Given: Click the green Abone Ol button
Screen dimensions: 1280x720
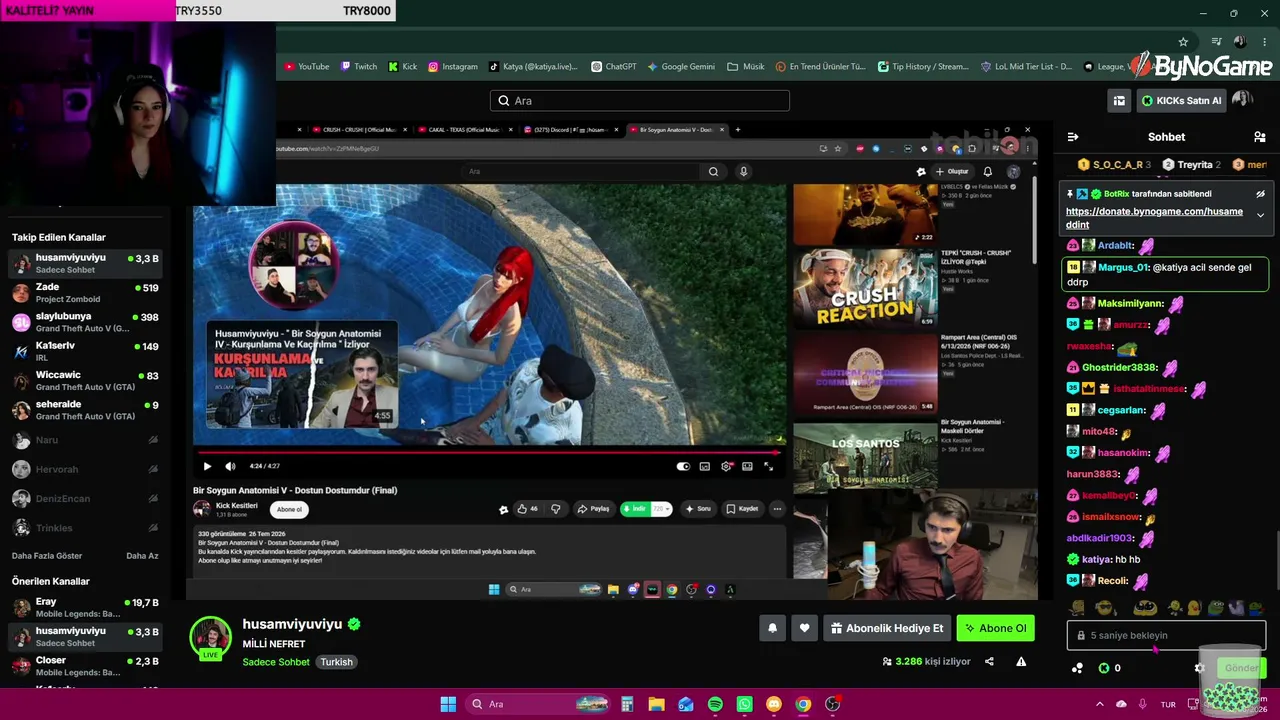Looking at the screenshot, I should [995, 628].
